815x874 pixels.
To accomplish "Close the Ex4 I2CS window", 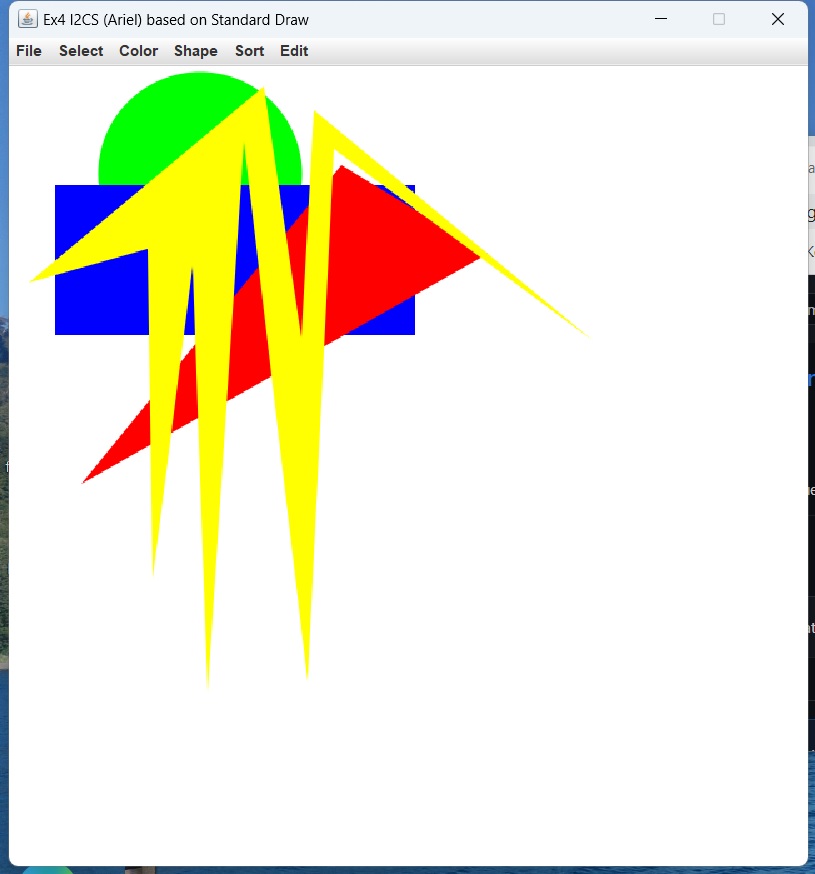I will pyautogui.click(x=778, y=19).
